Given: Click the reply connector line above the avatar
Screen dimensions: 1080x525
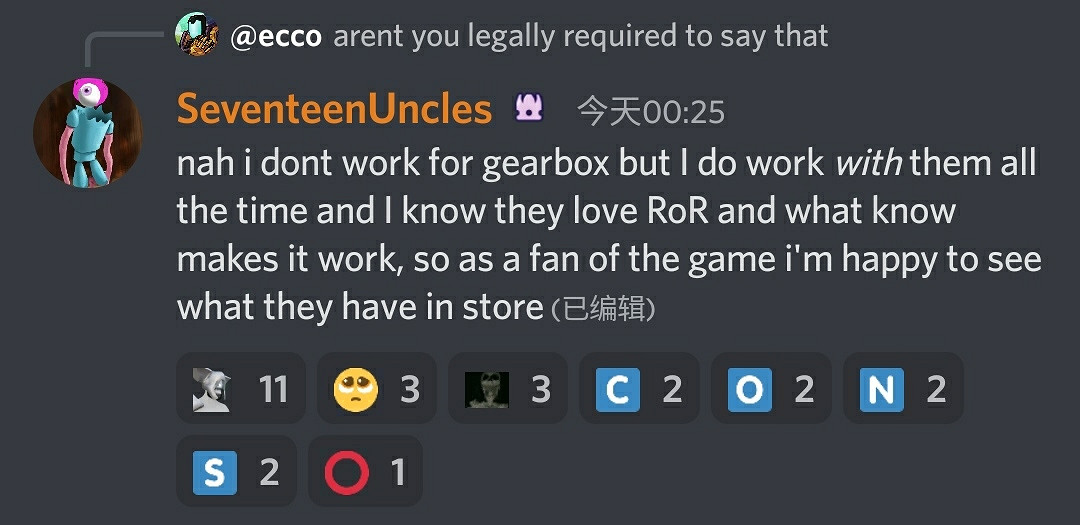Looking at the screenshot, I should point(123,46).
